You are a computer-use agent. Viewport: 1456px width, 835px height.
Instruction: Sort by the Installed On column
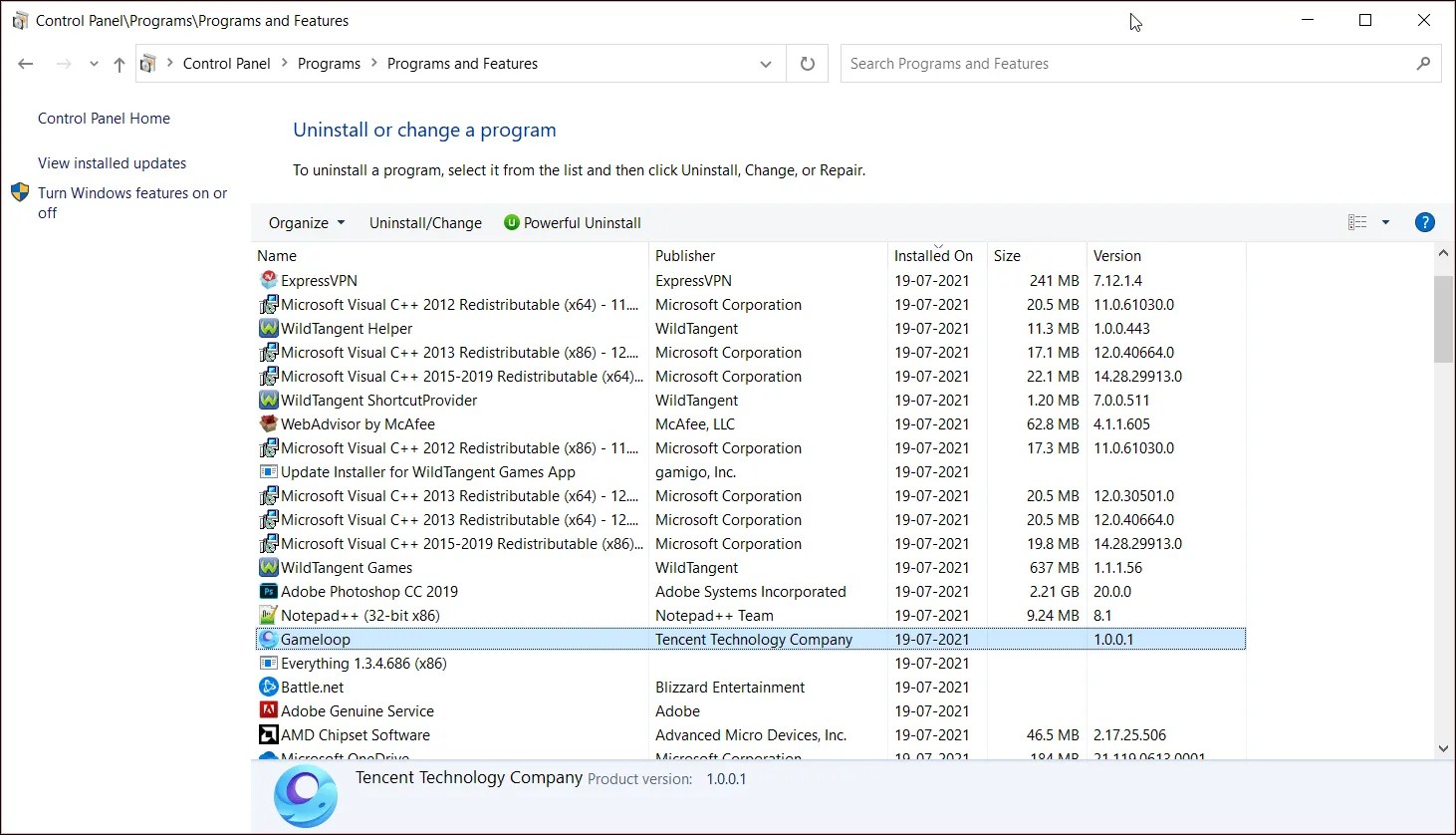(932, 255)
